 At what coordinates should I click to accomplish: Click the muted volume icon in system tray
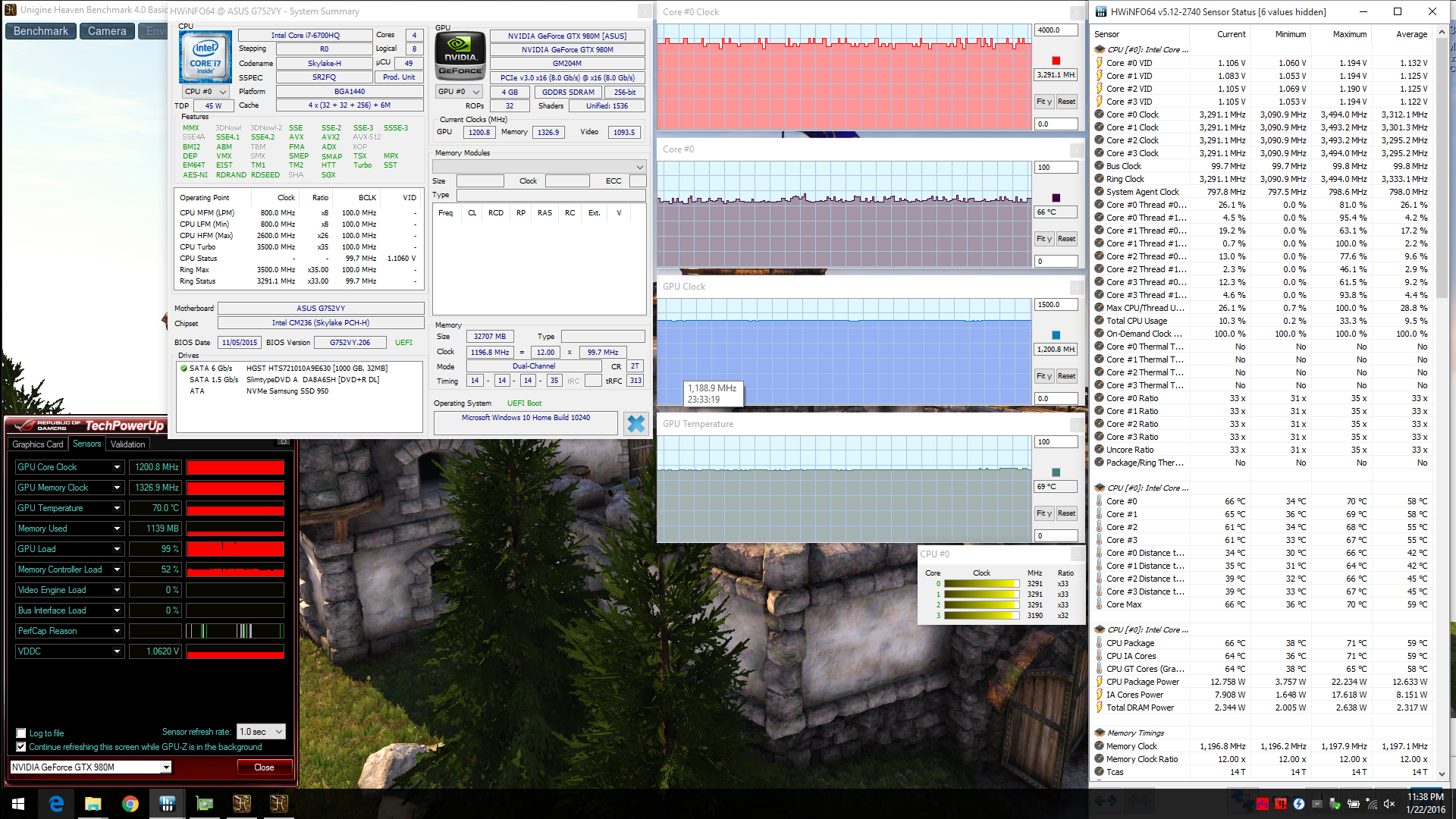1389,804
